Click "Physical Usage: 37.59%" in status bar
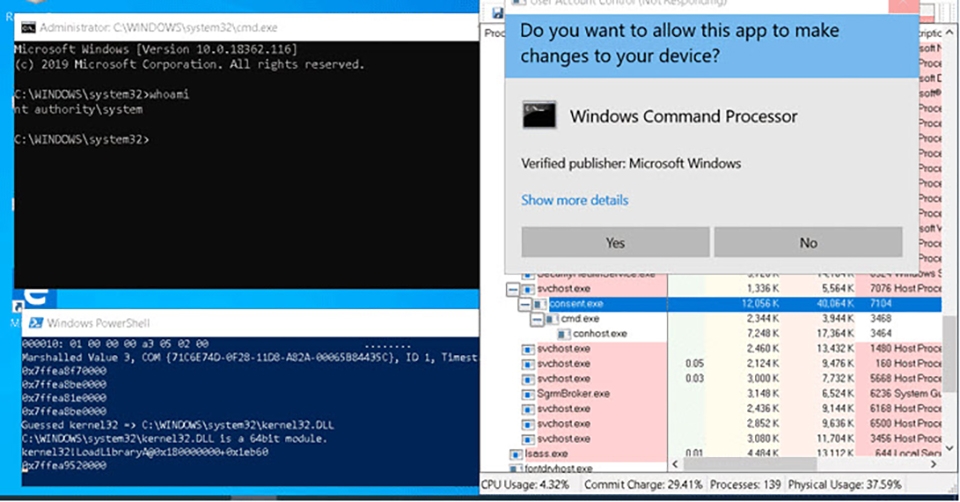This screenshot has width=960, height=502. click(x=844, y=484)
